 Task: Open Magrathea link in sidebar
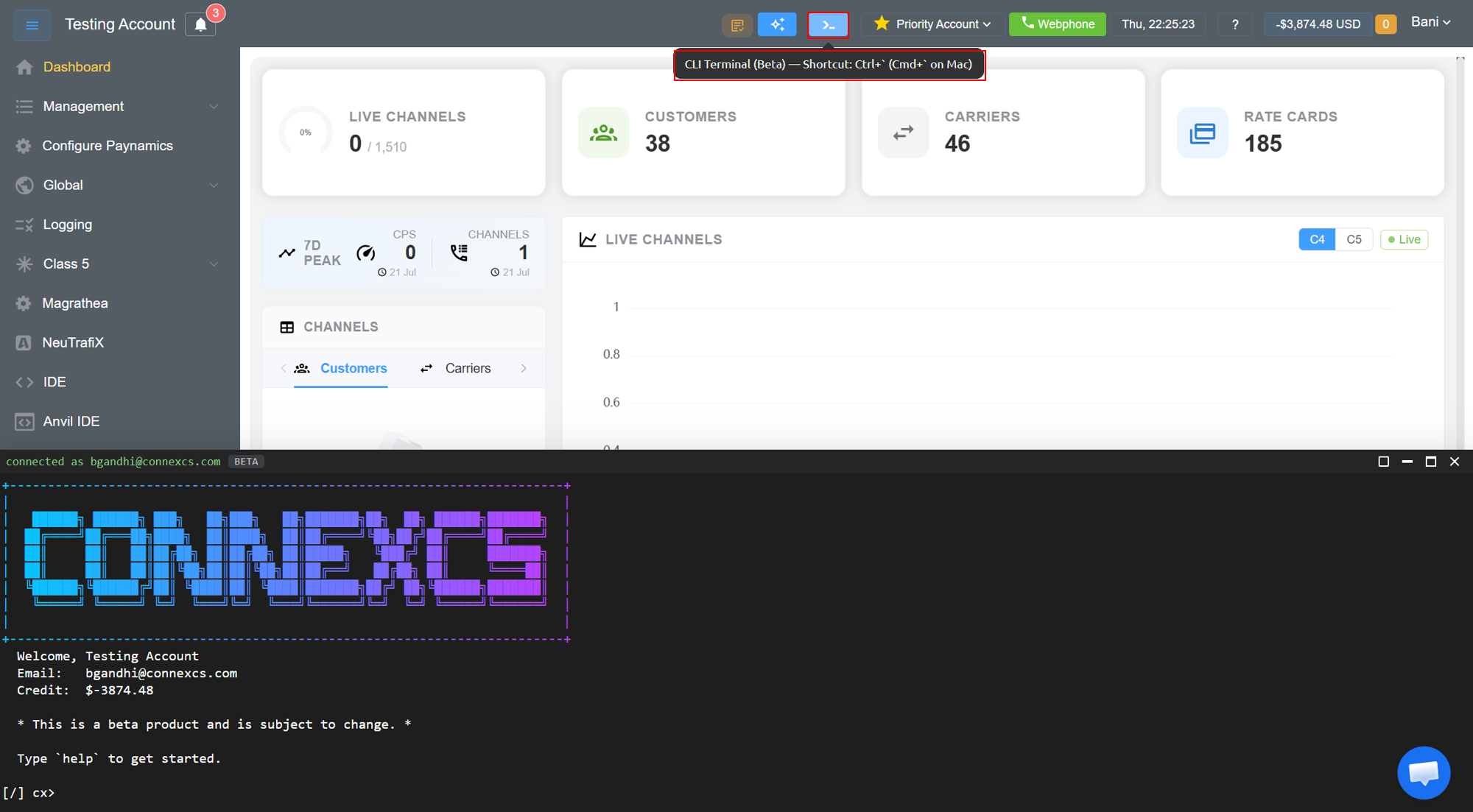coord(75,303)
